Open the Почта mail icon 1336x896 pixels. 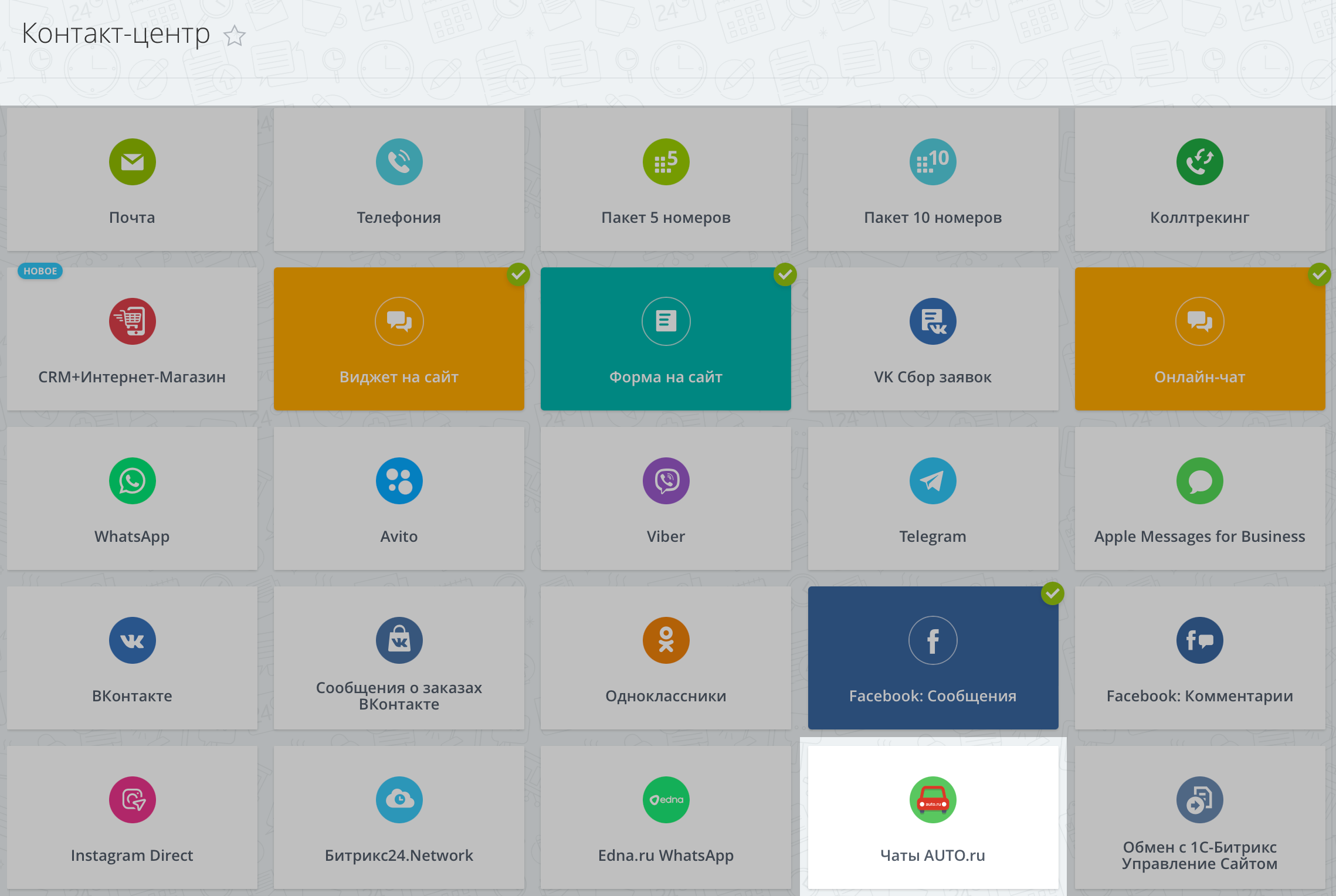[x=132, y=162]
